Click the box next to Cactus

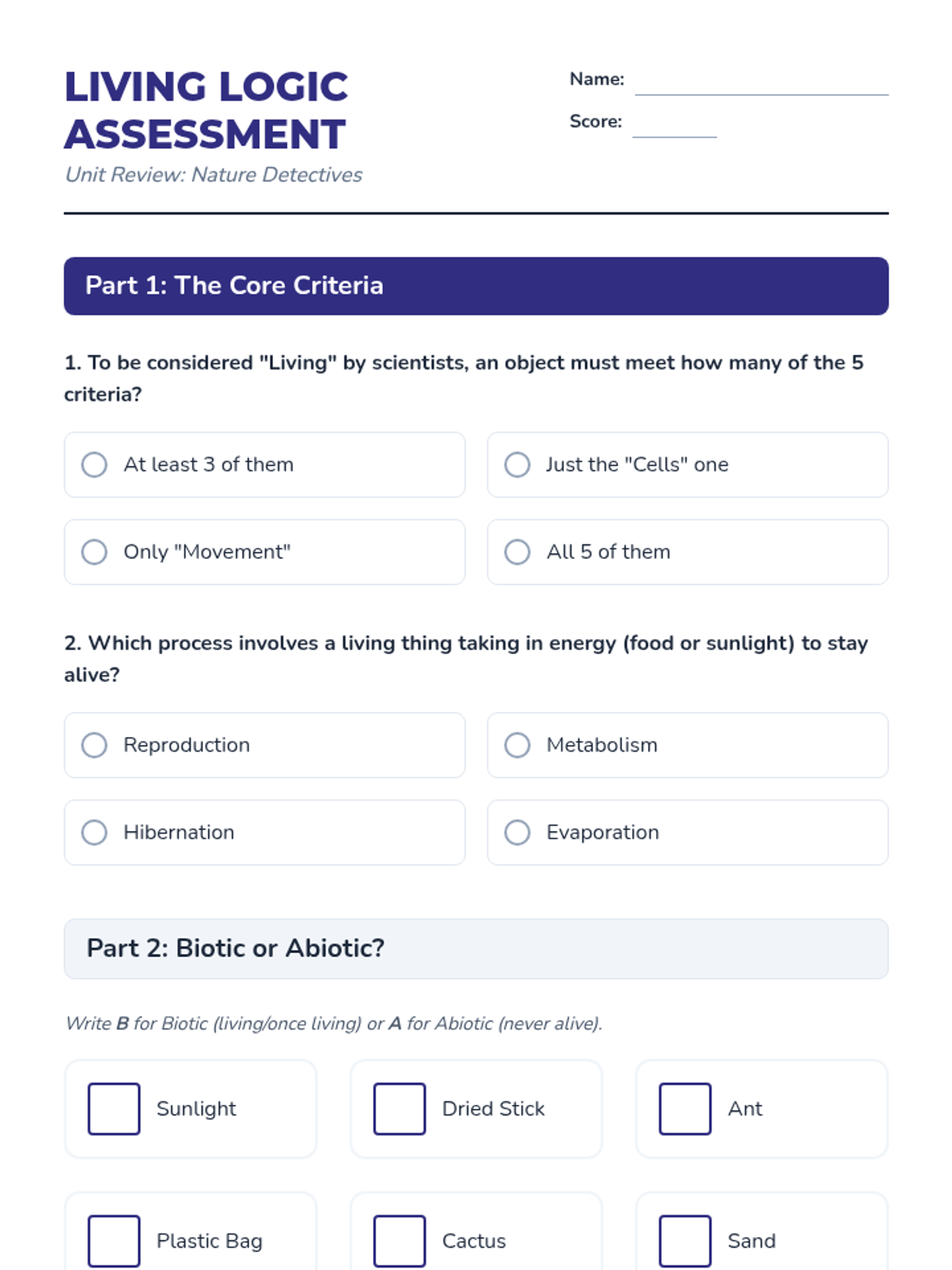[x=400, y=1241]
